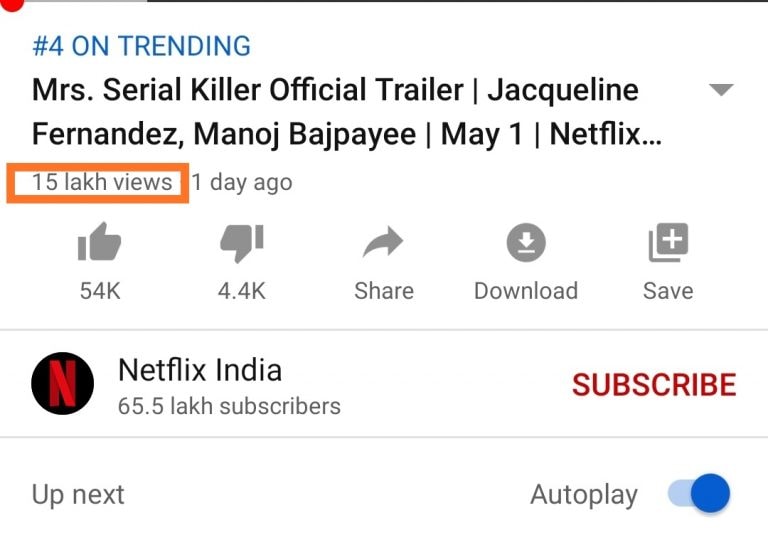Click the 1 day ago timestamp

click(x=243, y=182)
